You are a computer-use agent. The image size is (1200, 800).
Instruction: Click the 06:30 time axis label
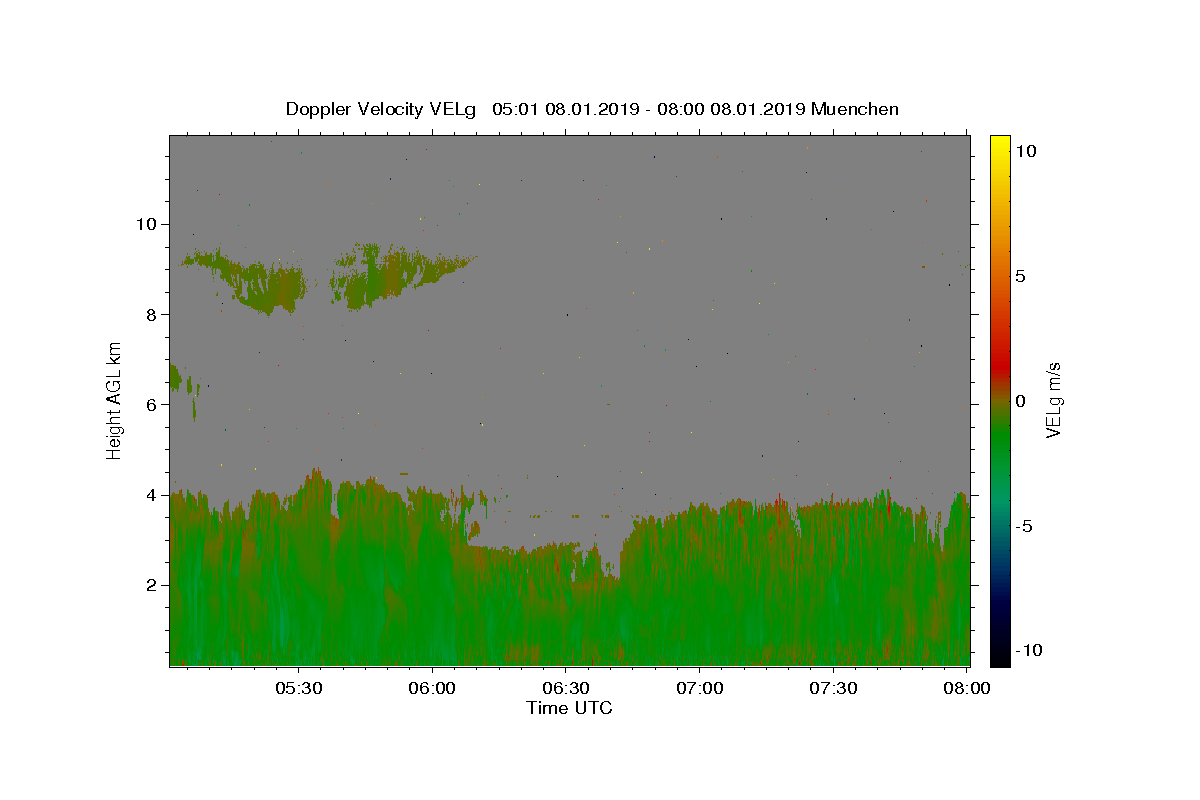click(x=566, y=688)
